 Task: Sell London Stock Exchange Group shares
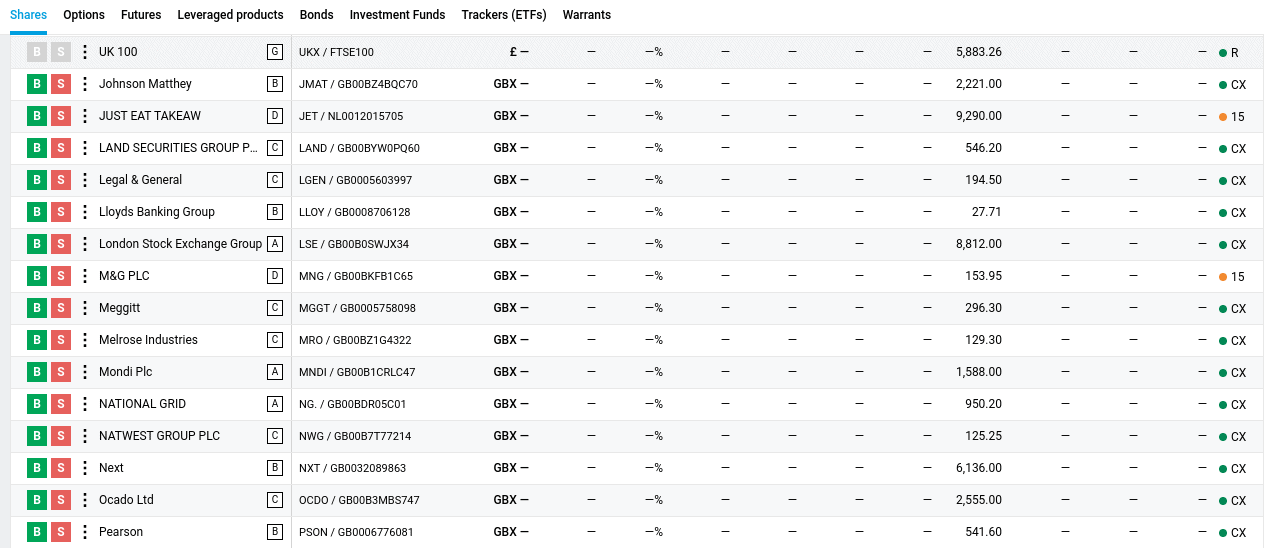61,244
